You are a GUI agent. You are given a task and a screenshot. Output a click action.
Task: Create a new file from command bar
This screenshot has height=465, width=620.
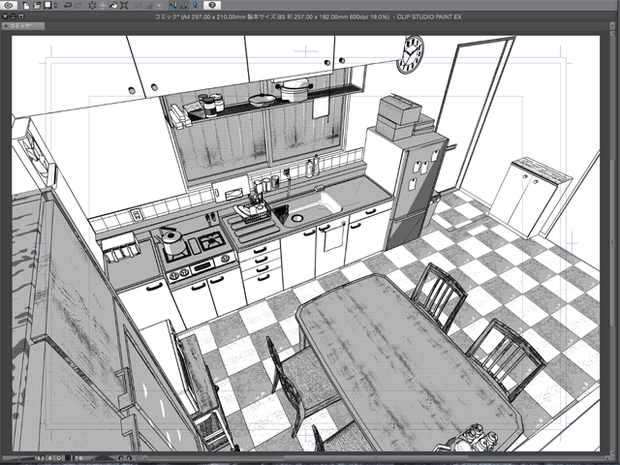26,6
